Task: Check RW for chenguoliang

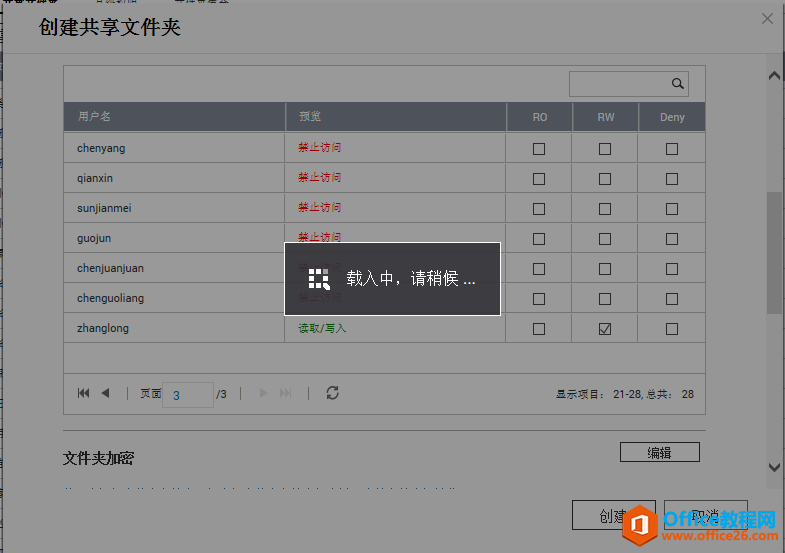Action: coord(605,299)
